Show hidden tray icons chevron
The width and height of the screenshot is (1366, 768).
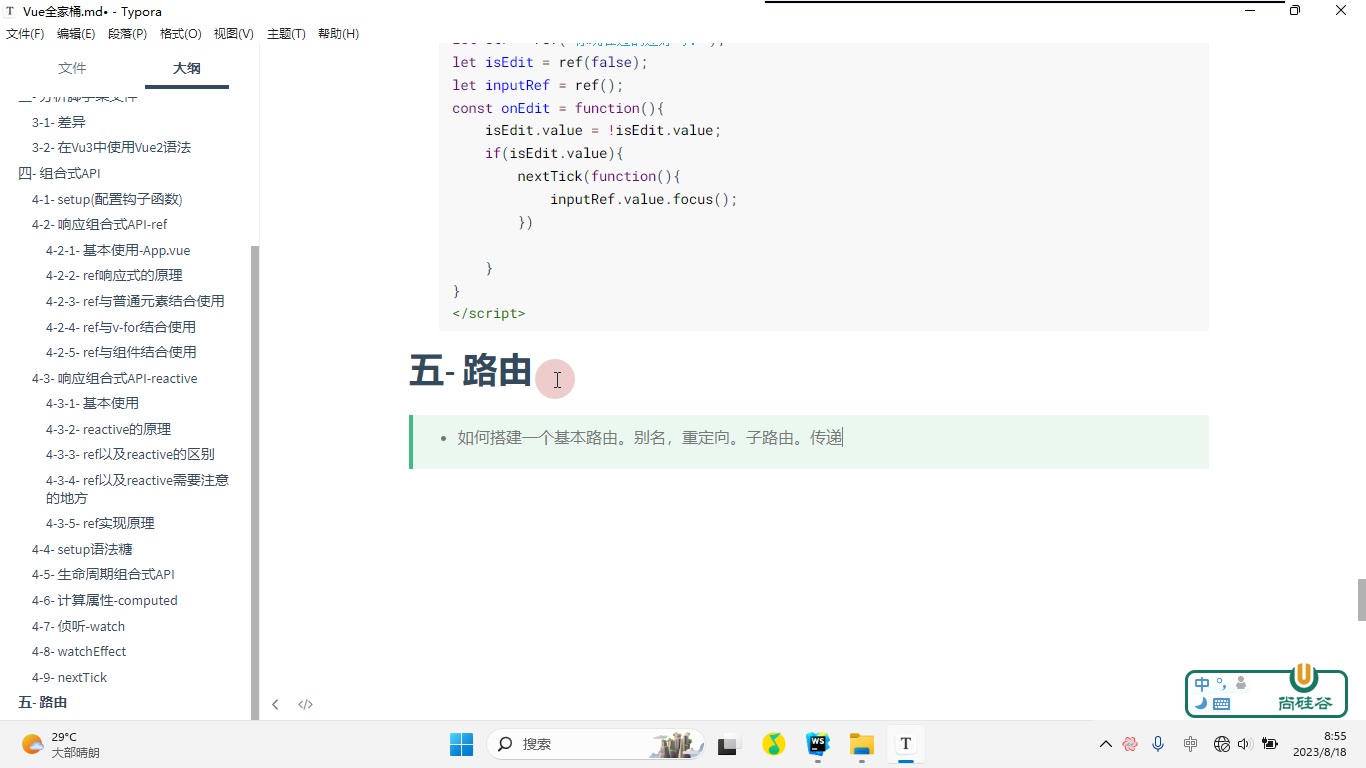[x=1105, y=744]
